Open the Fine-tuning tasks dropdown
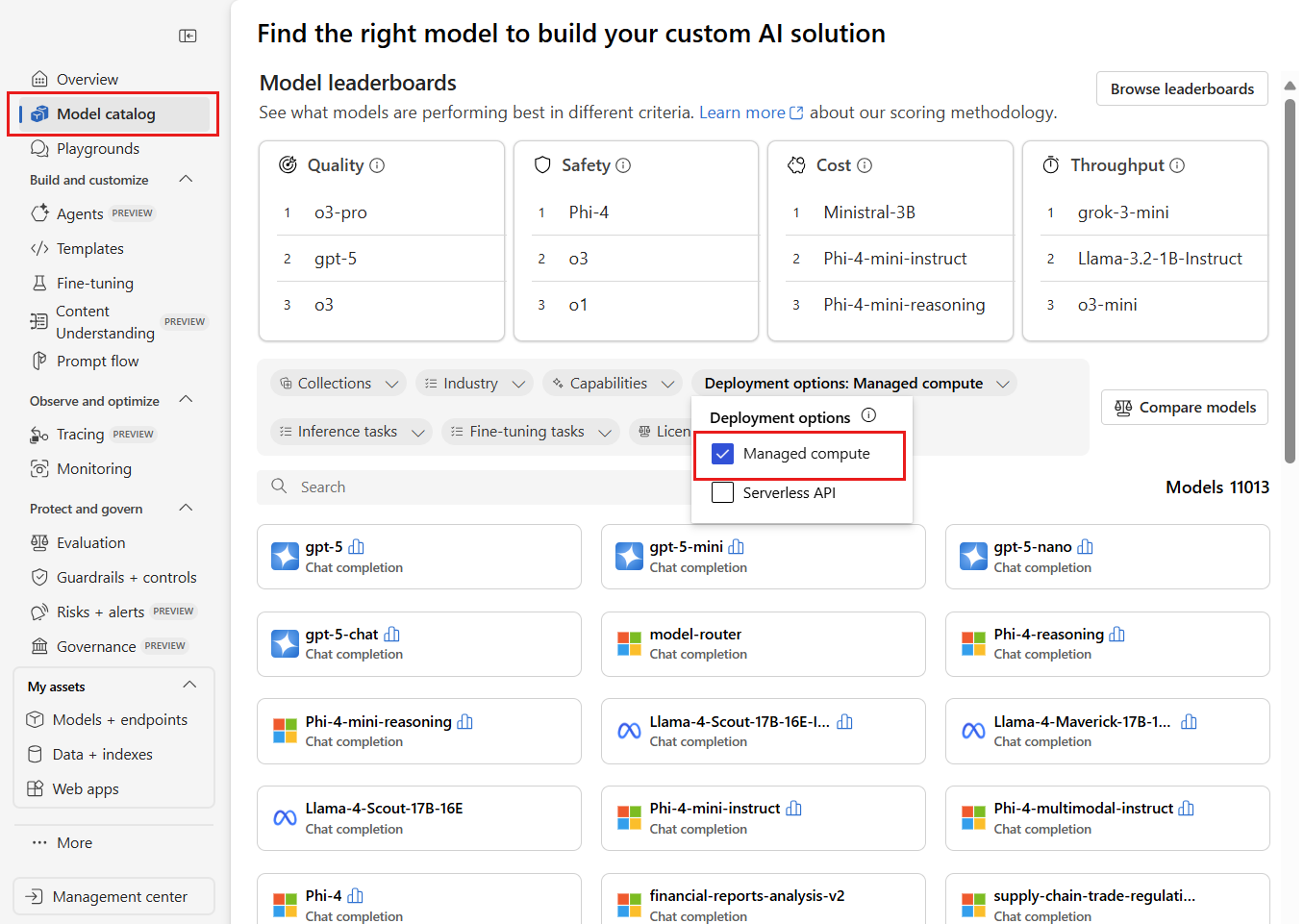Image resolution: width=1304 pixels, height=924 pixels. (531, 432)
